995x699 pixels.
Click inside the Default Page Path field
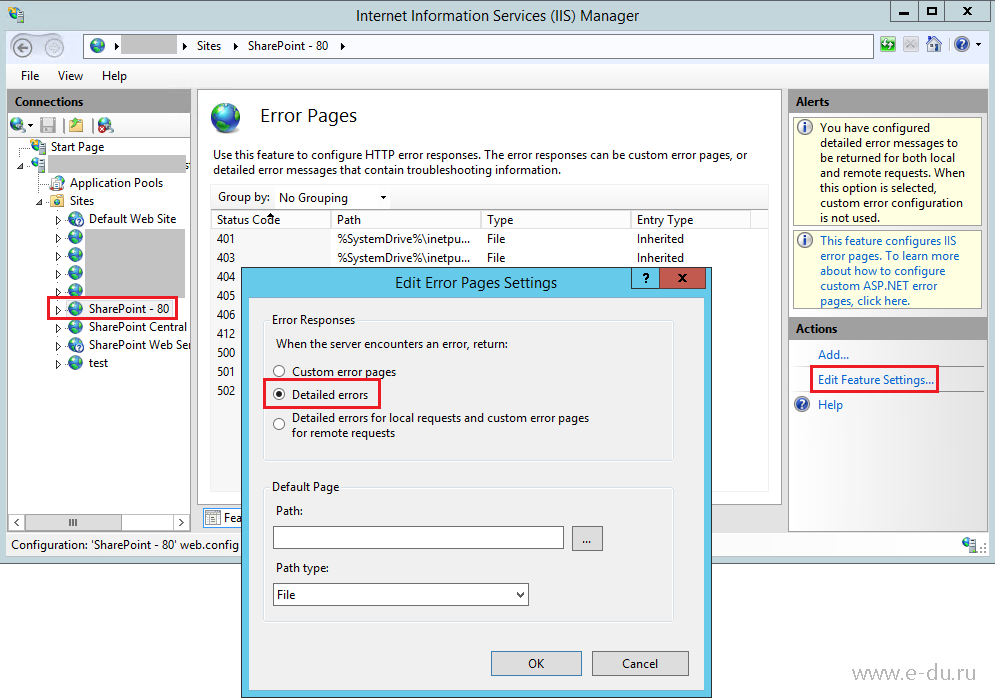coord(417,537)
